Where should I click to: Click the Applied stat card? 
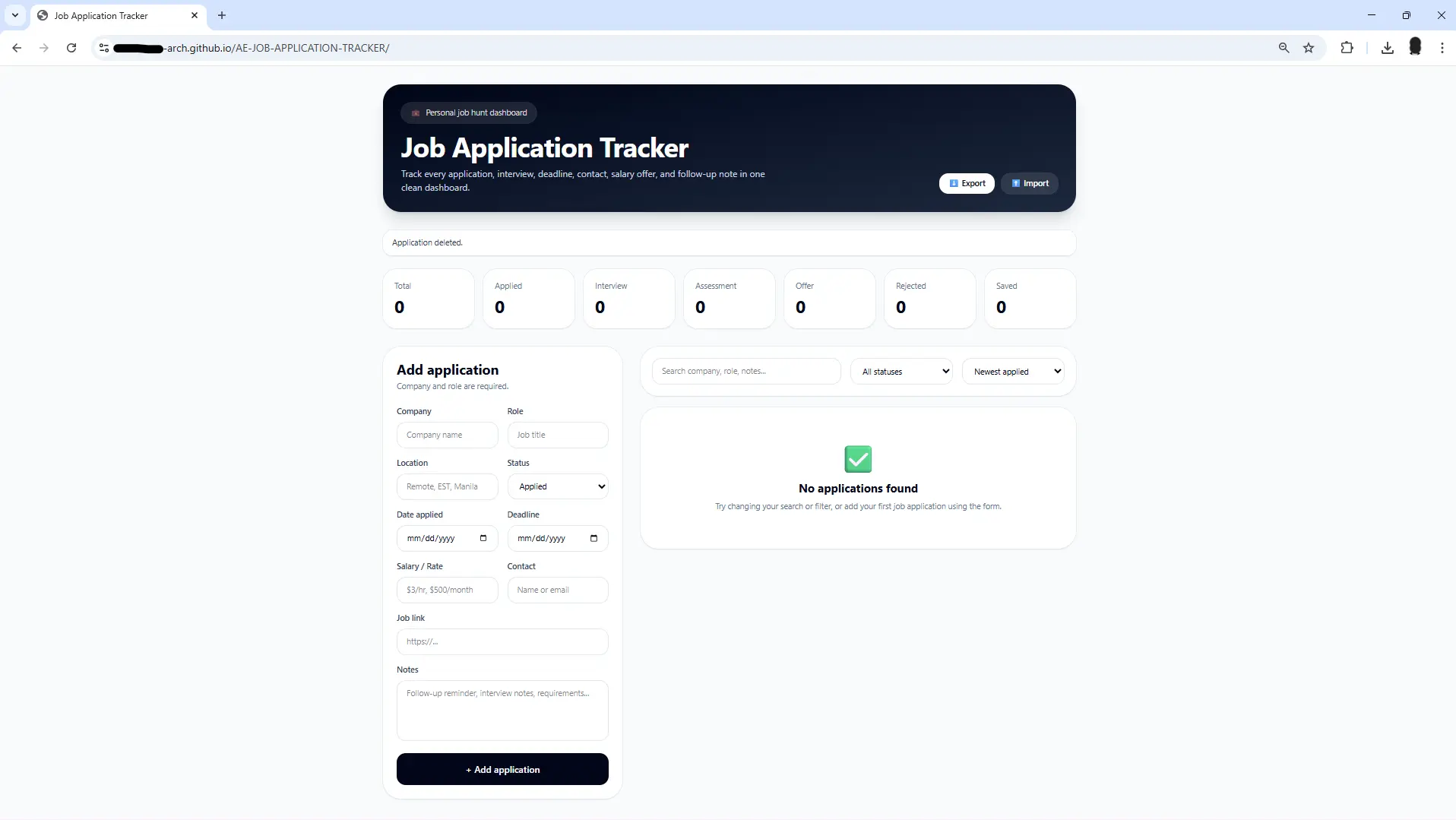click(x=529, y=299)
